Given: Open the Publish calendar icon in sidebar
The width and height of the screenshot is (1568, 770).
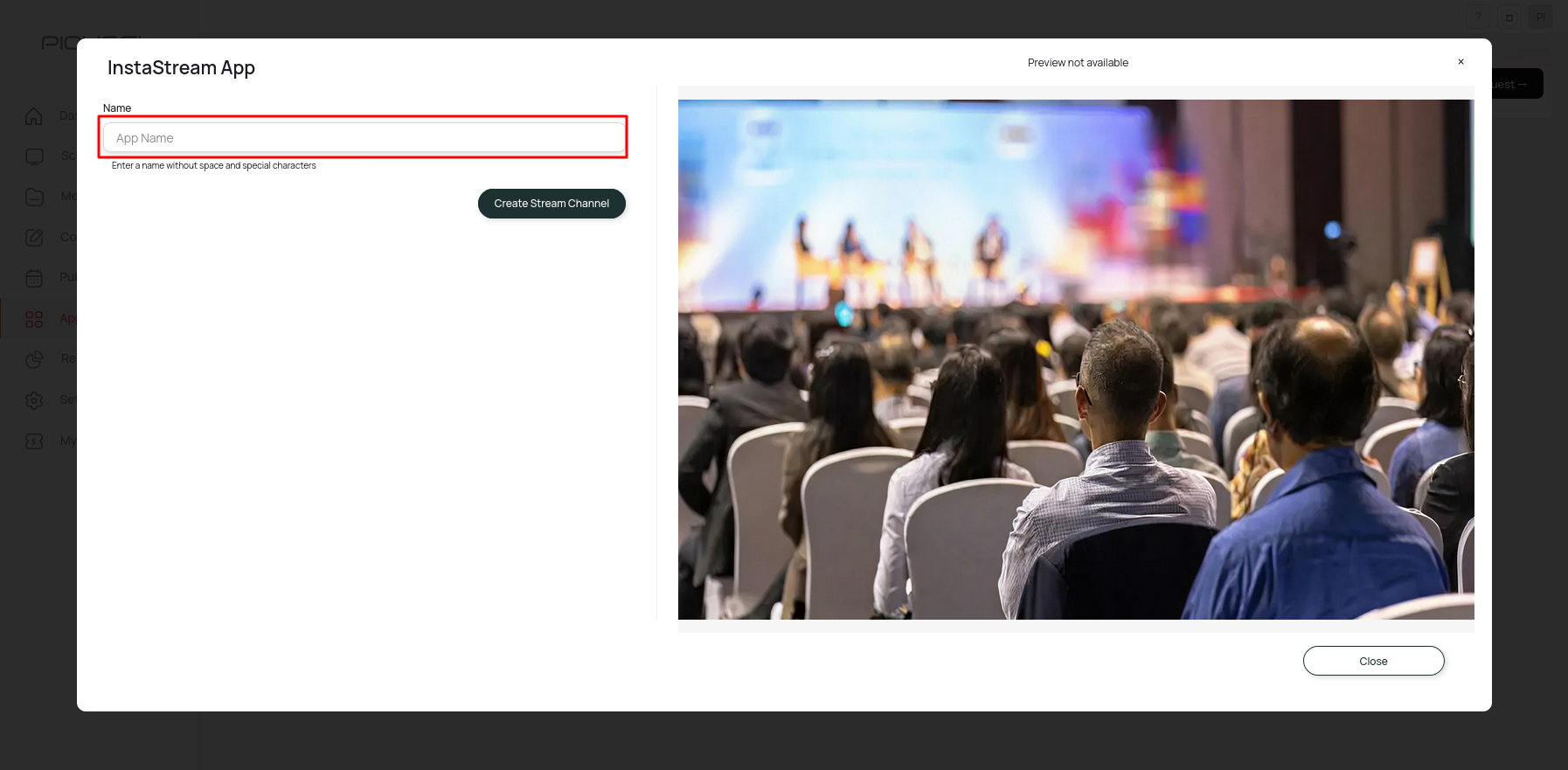Looking at the screenshot, I should point(34,278).
